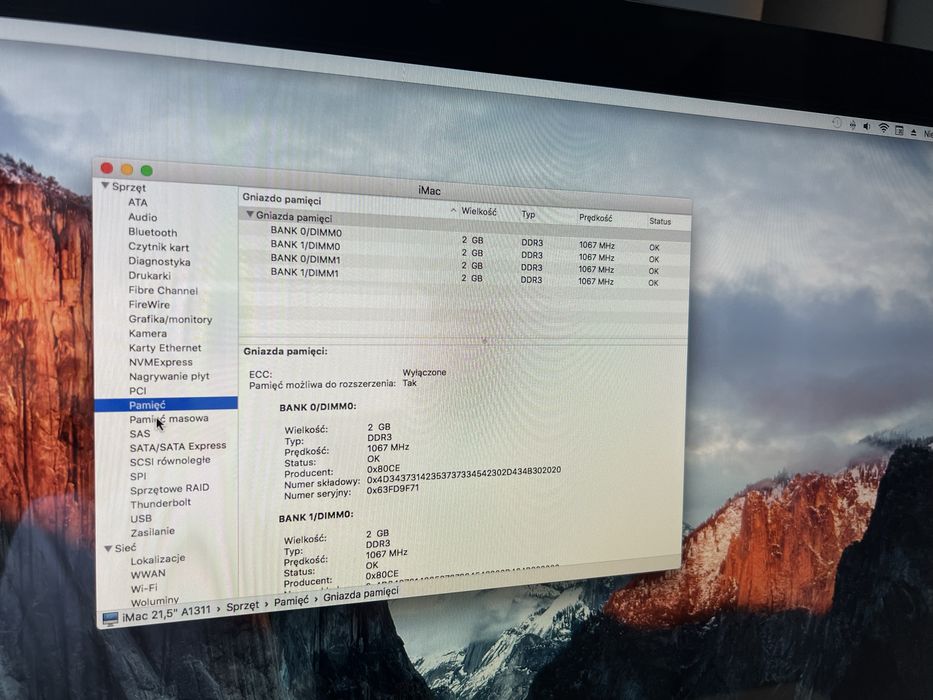Screen dimensions: 933x700
Task: Select Wi-Fi under Sieć in sidebar
Action: point(144,588)
